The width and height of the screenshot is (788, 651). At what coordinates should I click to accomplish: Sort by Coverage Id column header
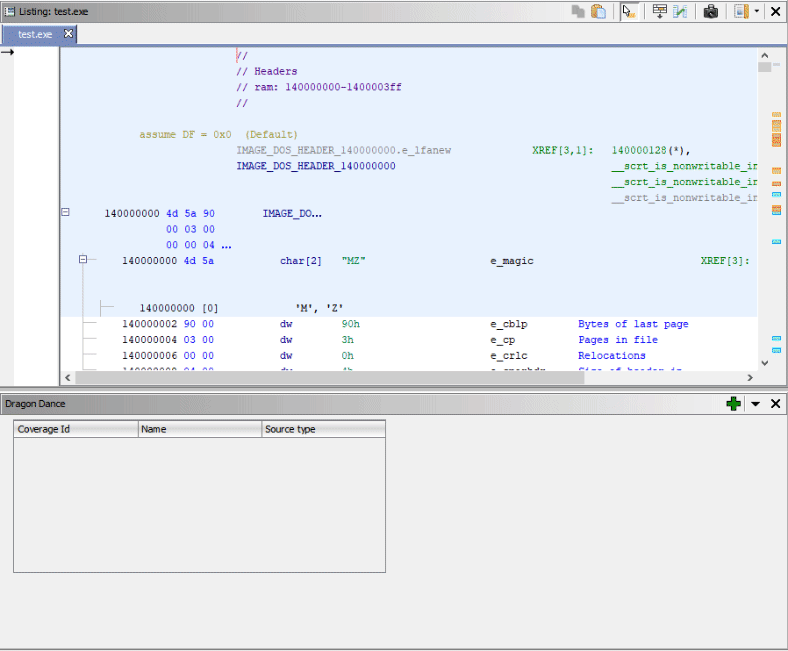pyautogui.click(x=75, y=429)
